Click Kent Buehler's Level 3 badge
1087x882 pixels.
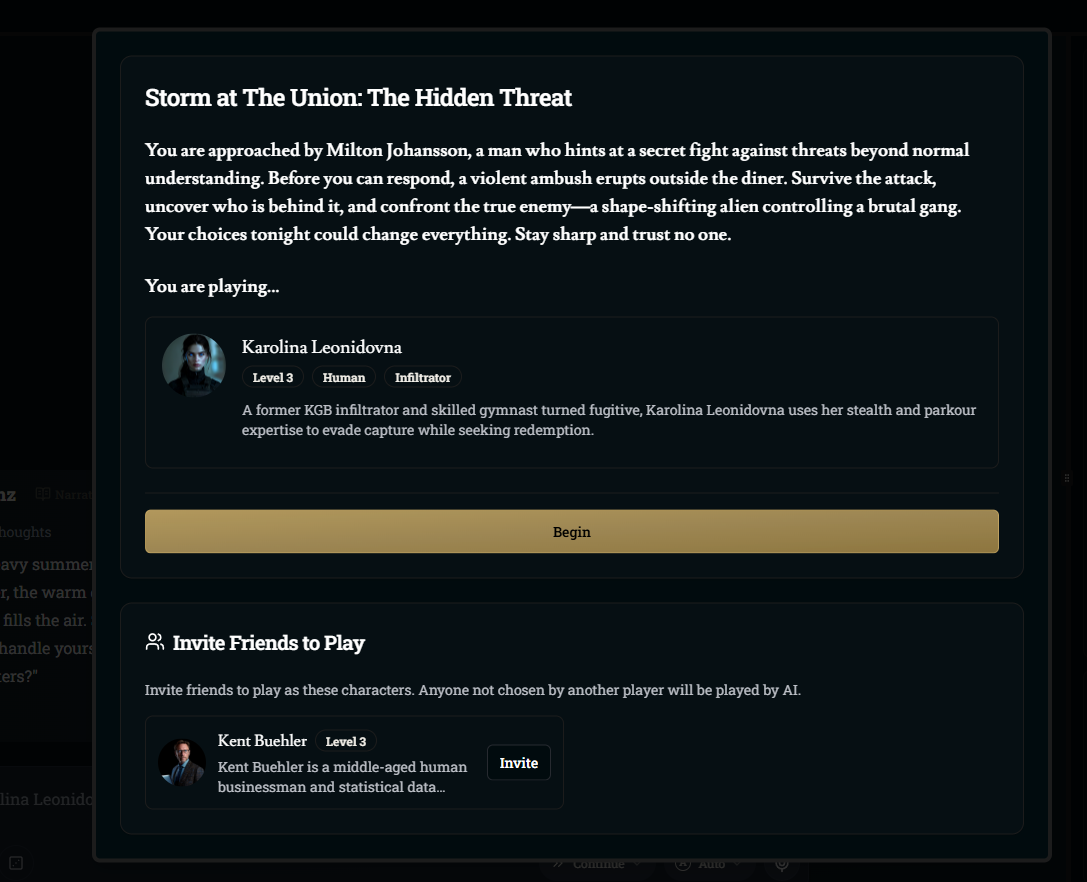[x=346, y=741]
